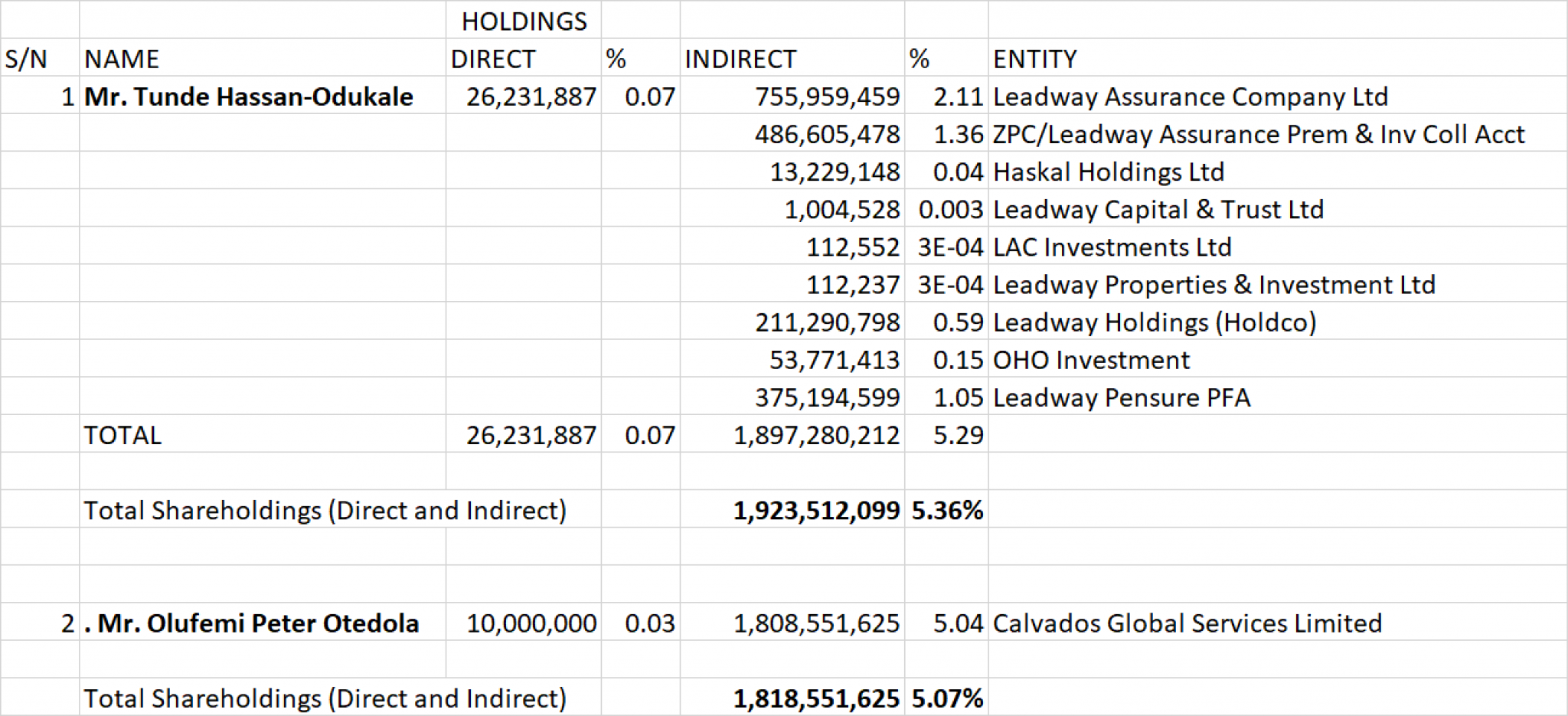Select the Mr. Tunde Hassan-Odukale name cell
The image size is (1568, 716).
click(249, 96)
